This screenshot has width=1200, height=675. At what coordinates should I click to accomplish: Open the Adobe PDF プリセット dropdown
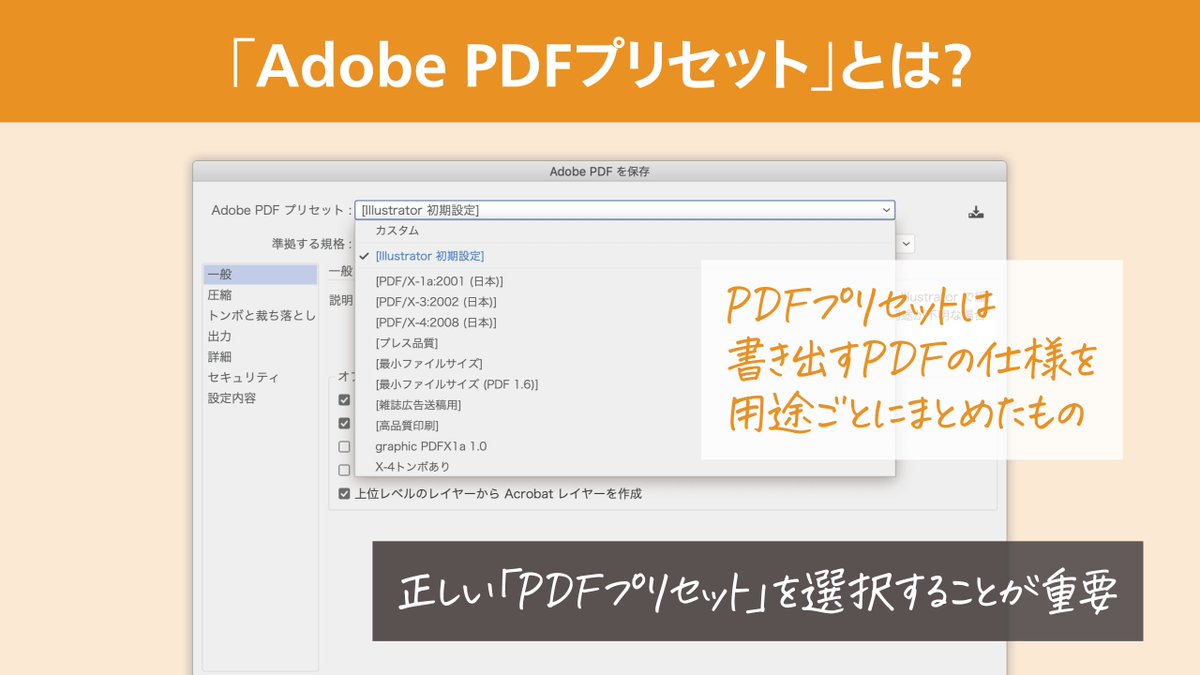coord(625,210)
